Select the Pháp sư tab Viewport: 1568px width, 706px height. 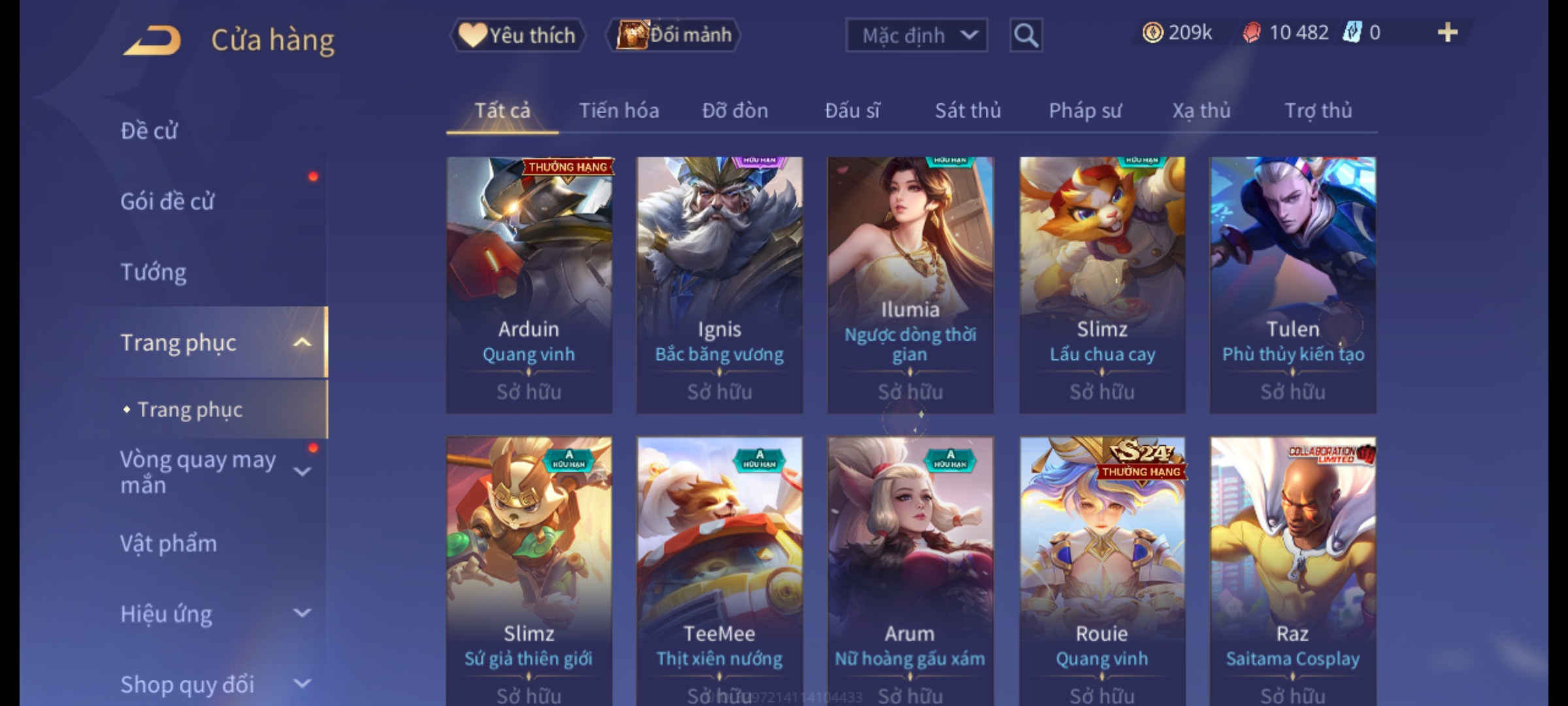pos(1085,110)
